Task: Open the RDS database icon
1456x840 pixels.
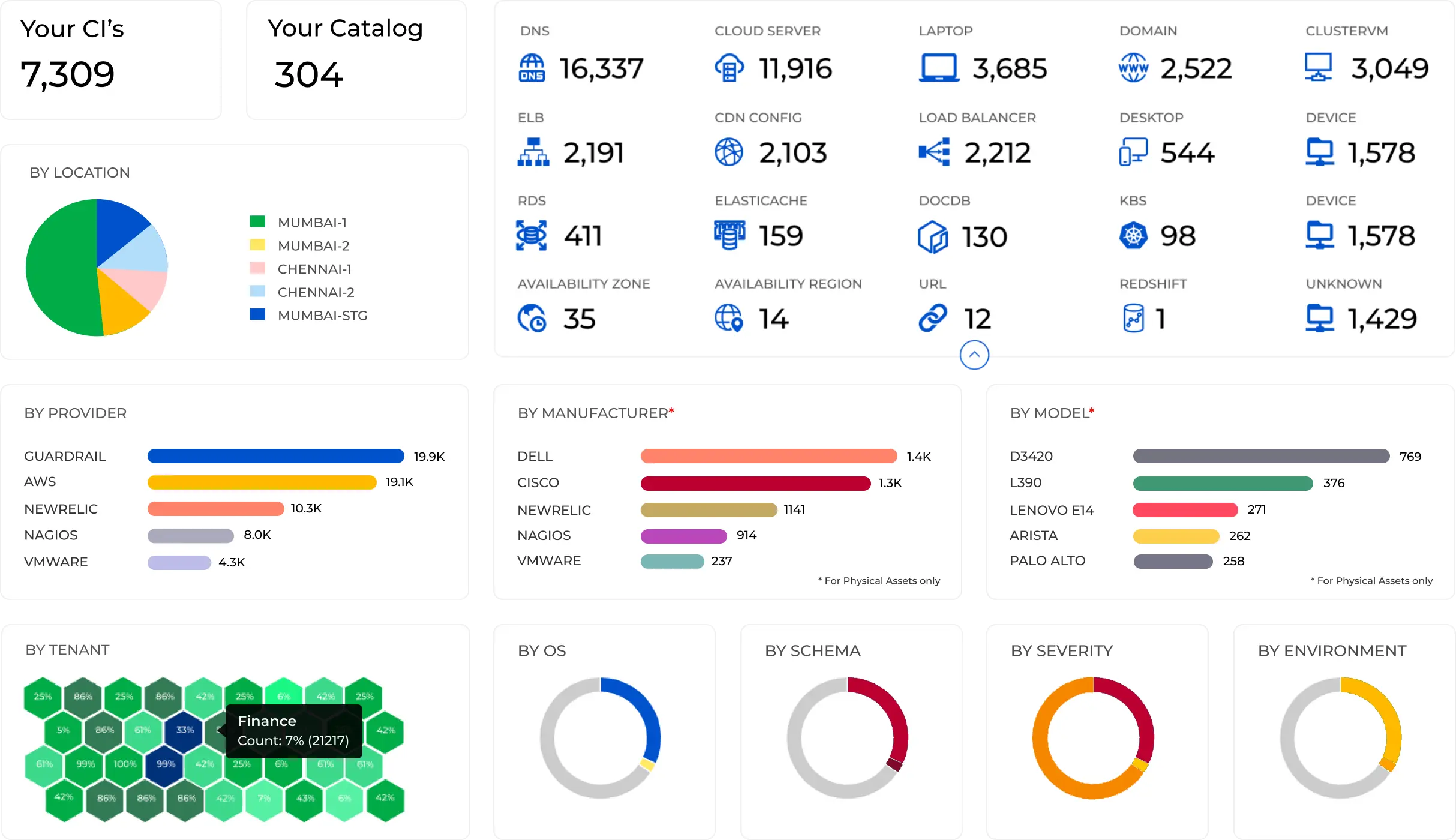Action: 532,235
